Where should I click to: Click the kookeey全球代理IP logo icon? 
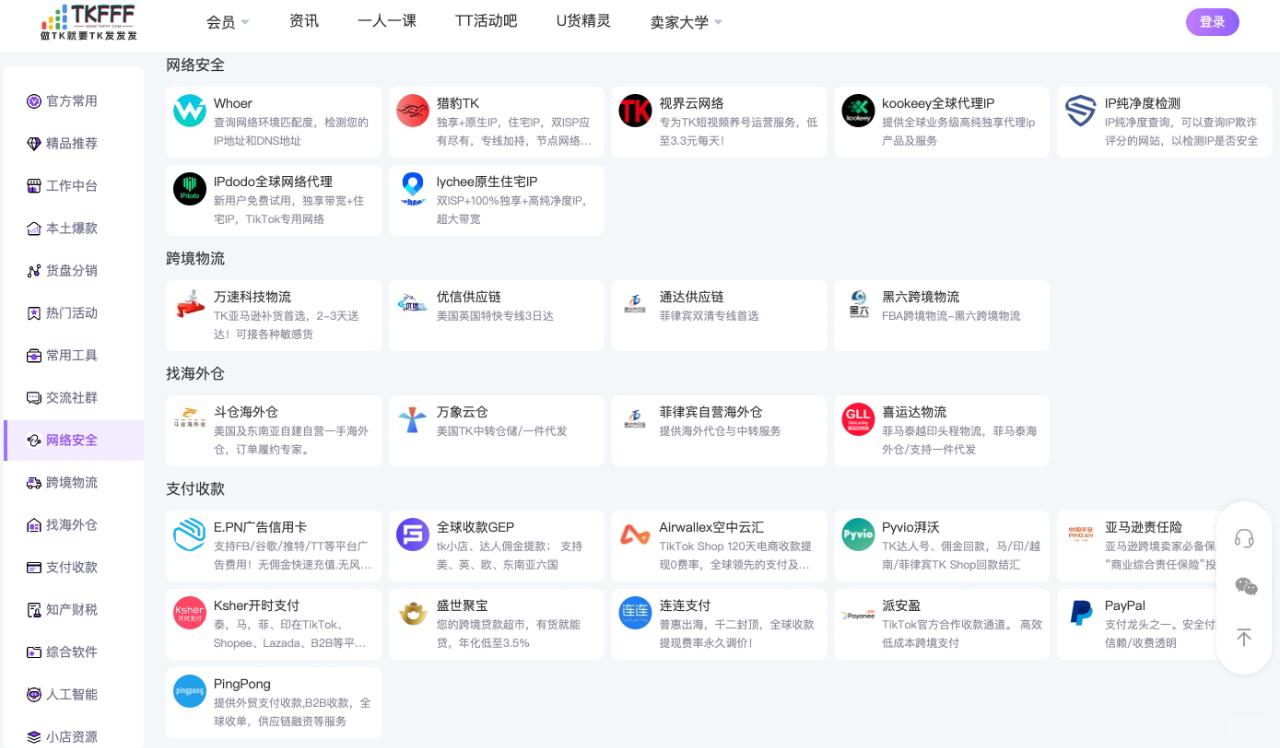(x=858, y=111)
